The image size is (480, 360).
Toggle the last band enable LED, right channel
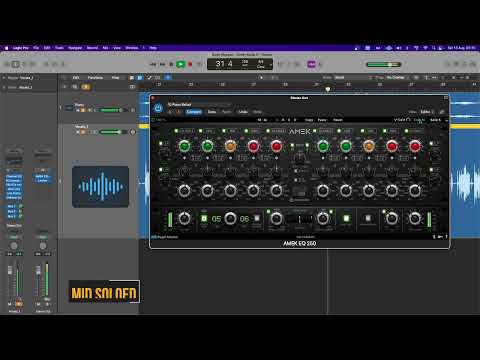pyautogui.click(x=406, y=131)
